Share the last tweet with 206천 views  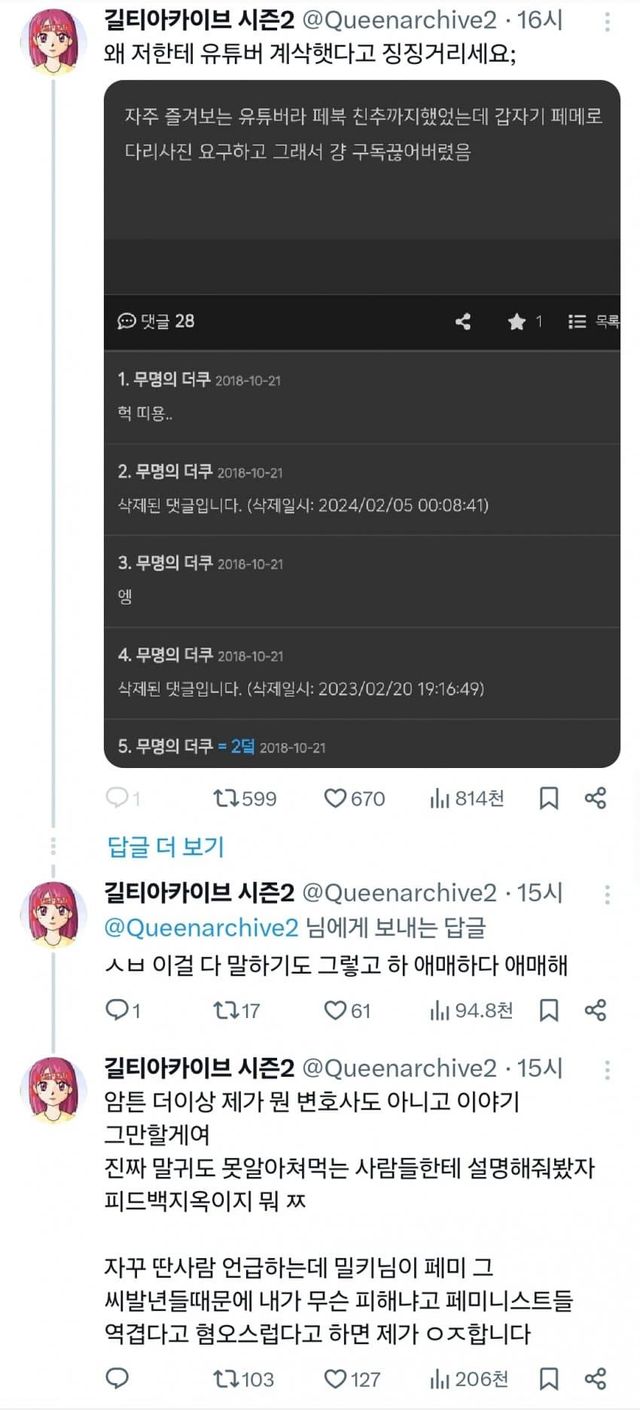pyautogui.click(x=595, y=1379)
